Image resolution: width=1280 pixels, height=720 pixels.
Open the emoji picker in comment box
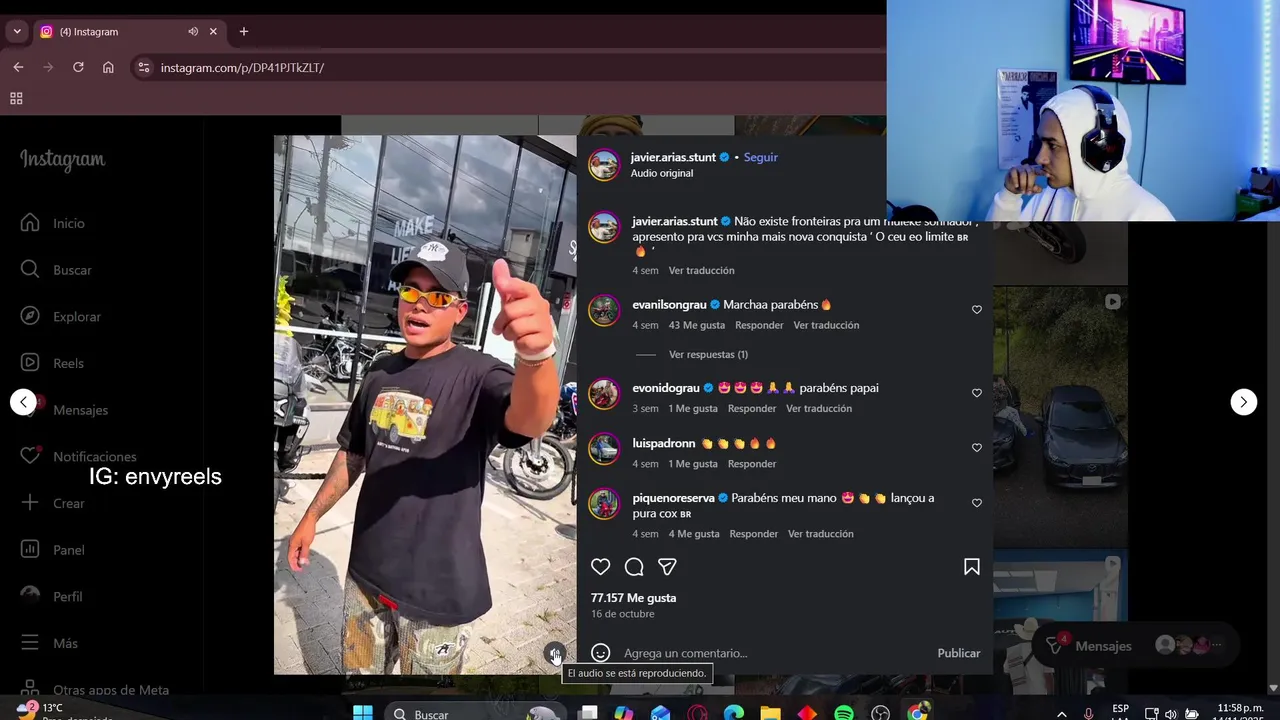point(600,653)
